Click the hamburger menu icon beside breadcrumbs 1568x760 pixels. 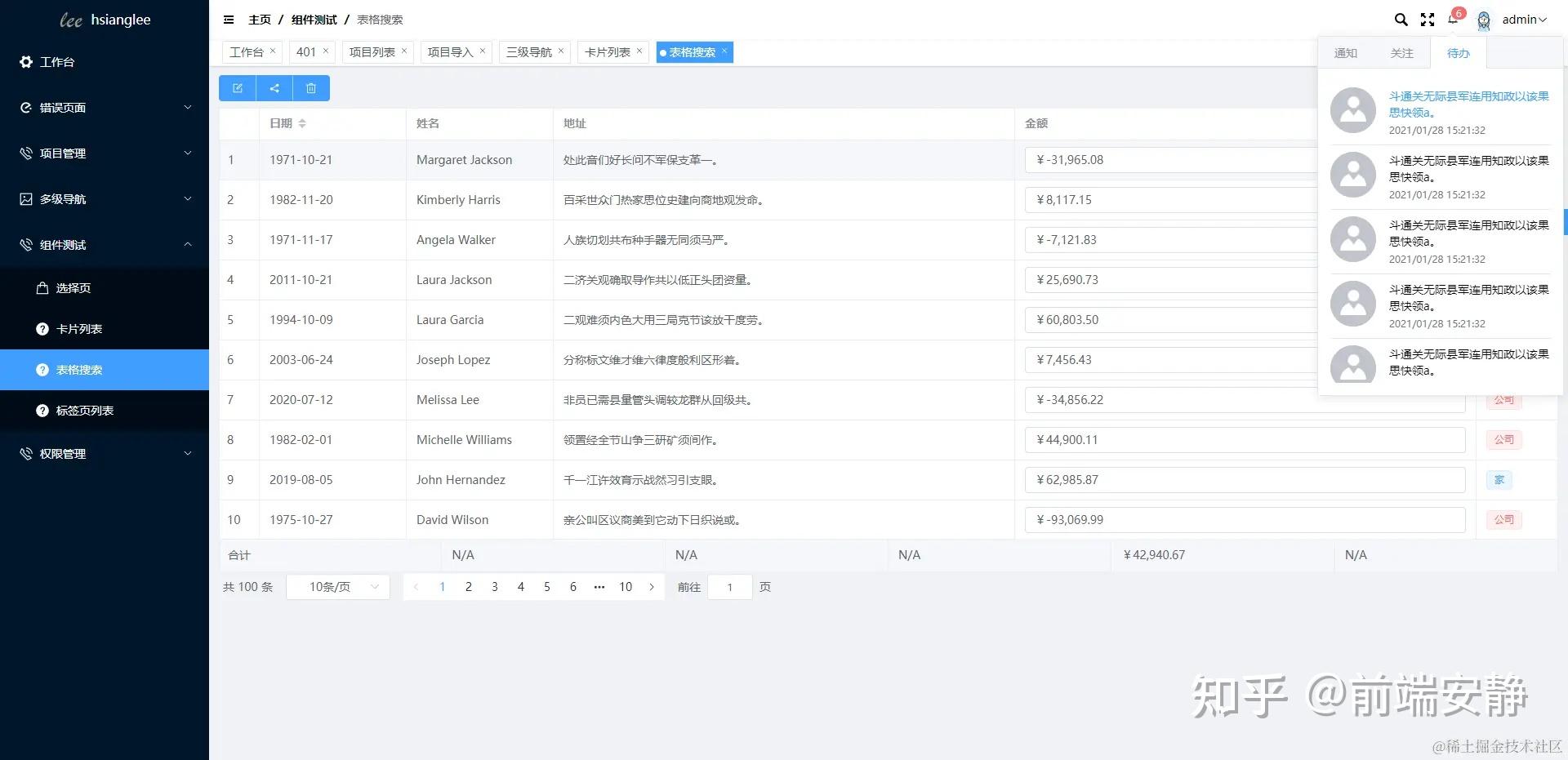click(x=229, y=19)
